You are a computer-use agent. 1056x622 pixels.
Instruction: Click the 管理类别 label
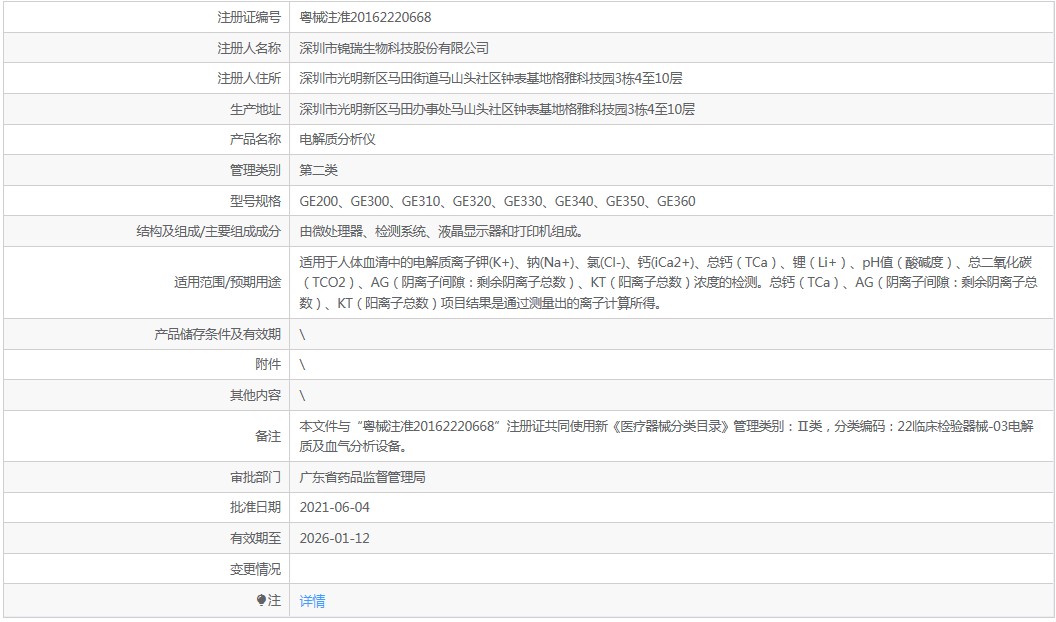tap(255, 170)
